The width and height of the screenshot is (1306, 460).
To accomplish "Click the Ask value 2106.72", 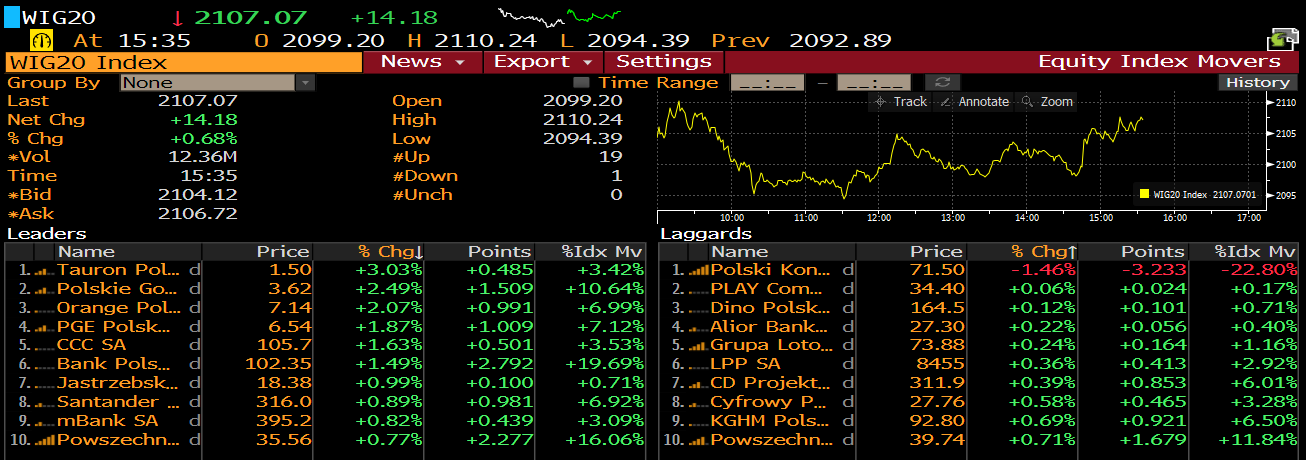I will 198,214.
